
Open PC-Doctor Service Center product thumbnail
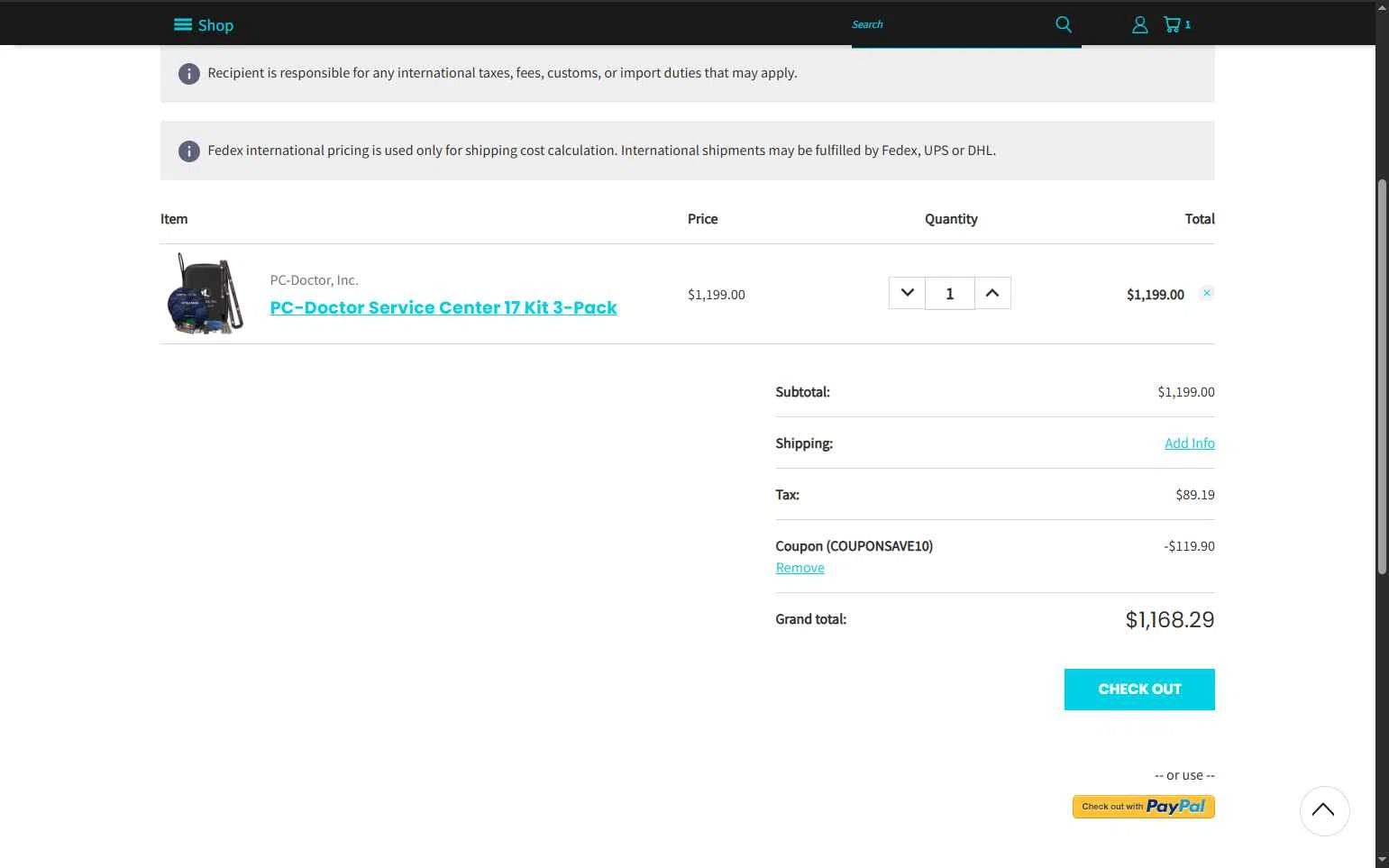click(206, 294)
